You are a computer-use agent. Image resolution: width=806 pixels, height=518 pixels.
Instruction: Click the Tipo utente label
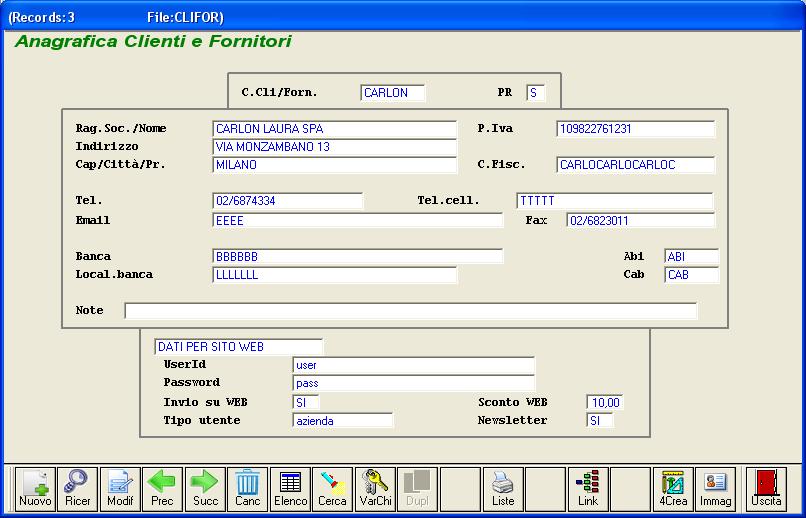coord(202,420)
